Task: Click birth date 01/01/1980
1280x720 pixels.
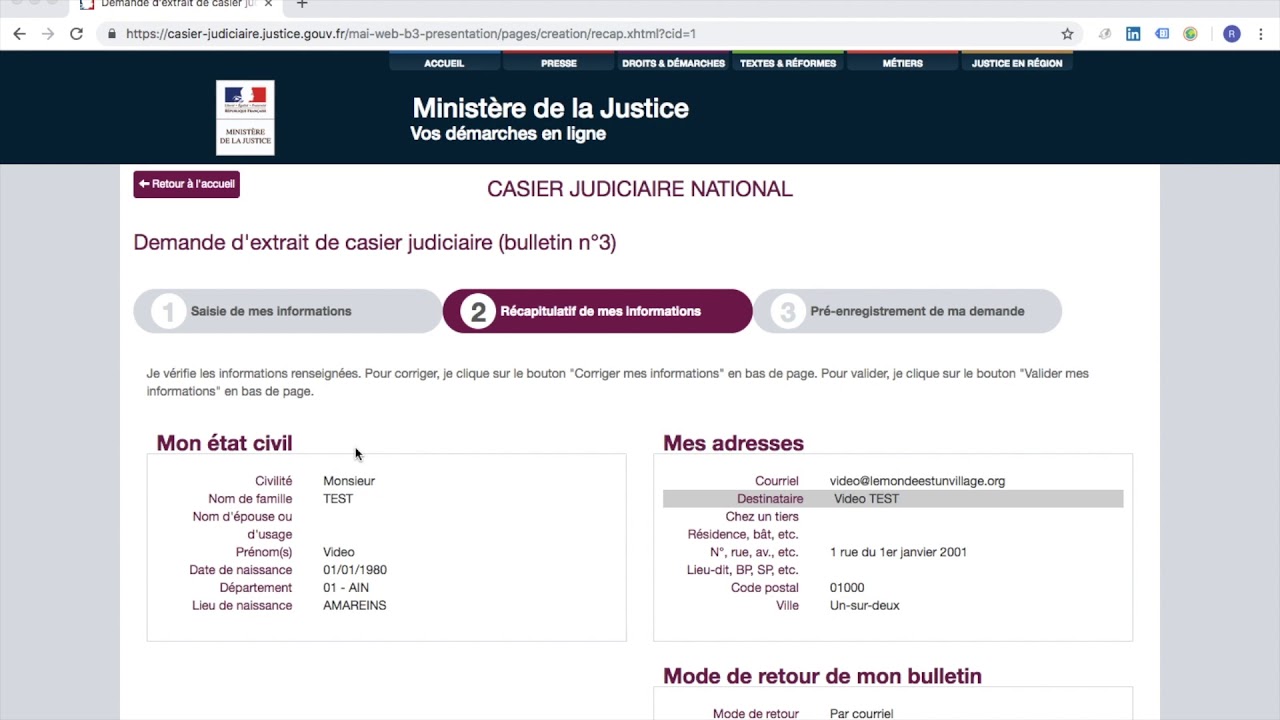Action: pos(355,570)
